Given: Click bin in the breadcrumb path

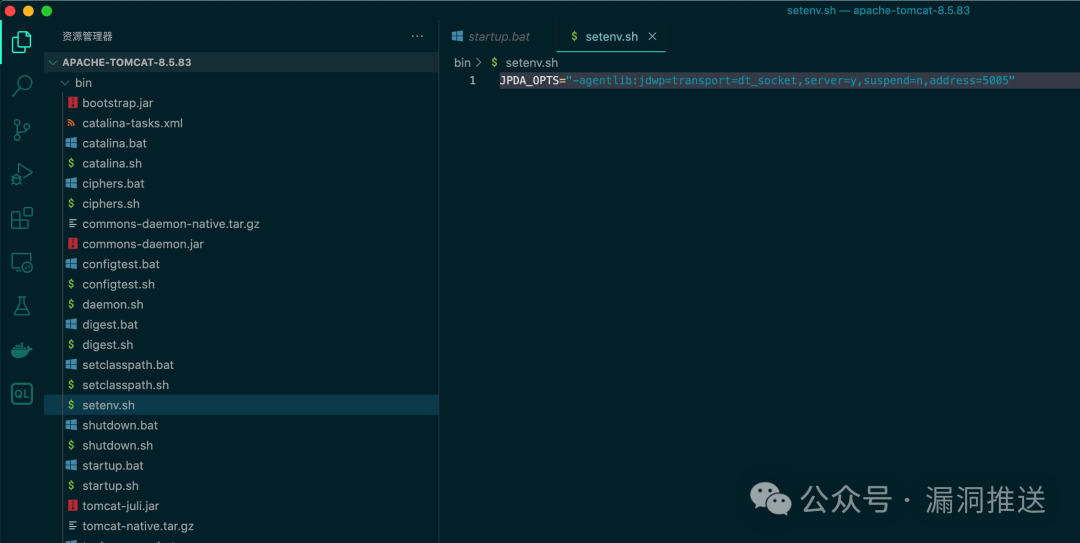Looking at the screenshot, I should tap(462, 63).
